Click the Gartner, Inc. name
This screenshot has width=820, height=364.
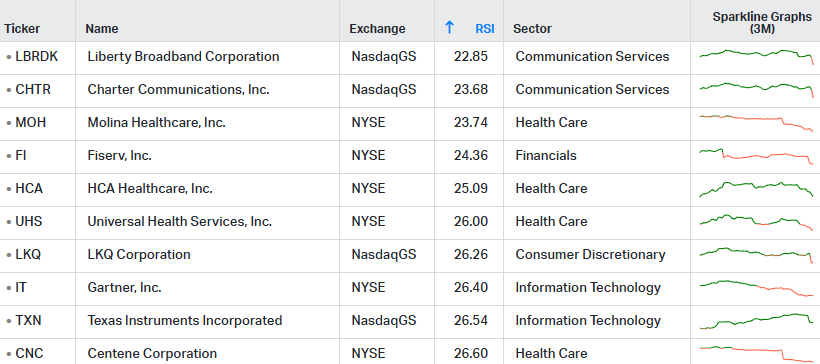[124, 288]
